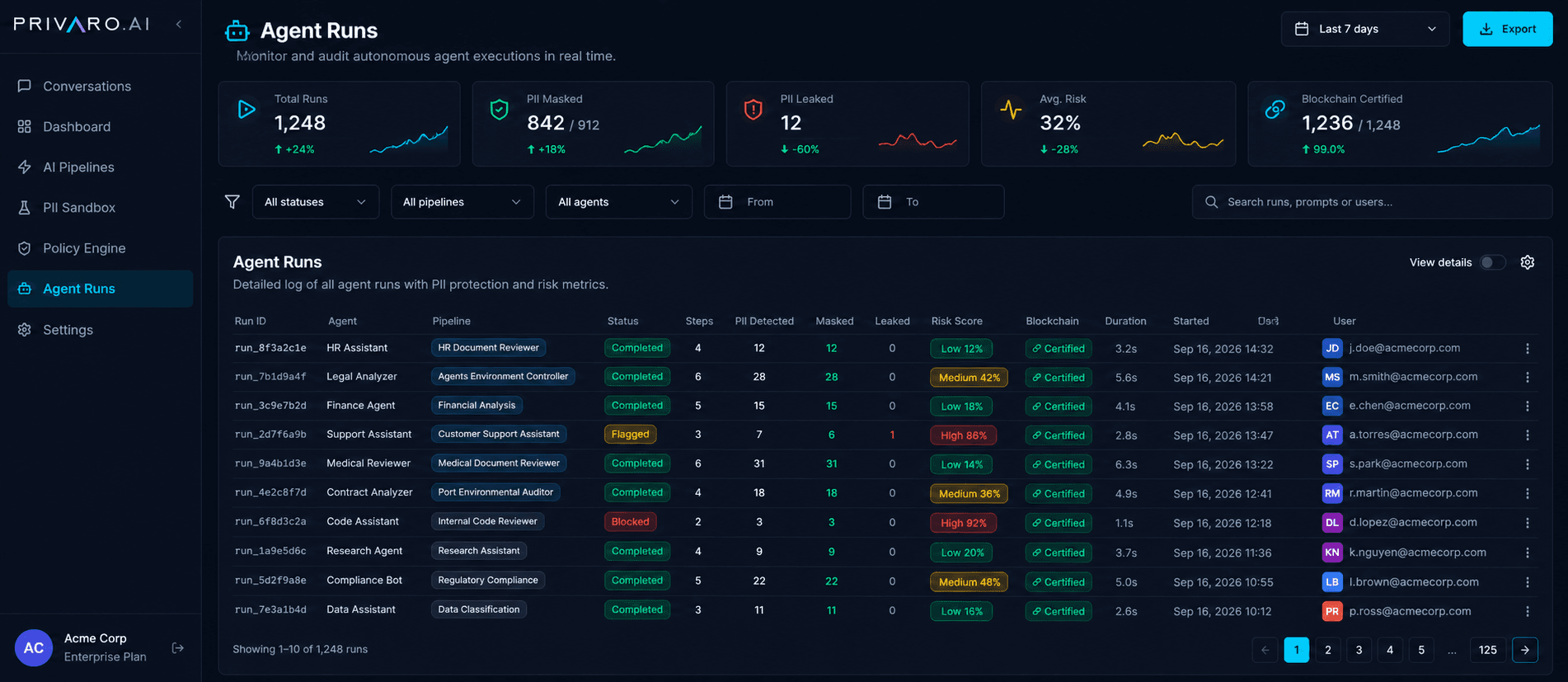Click the PII Masked shield icon

pyautogui.click(x=499, y=110)
